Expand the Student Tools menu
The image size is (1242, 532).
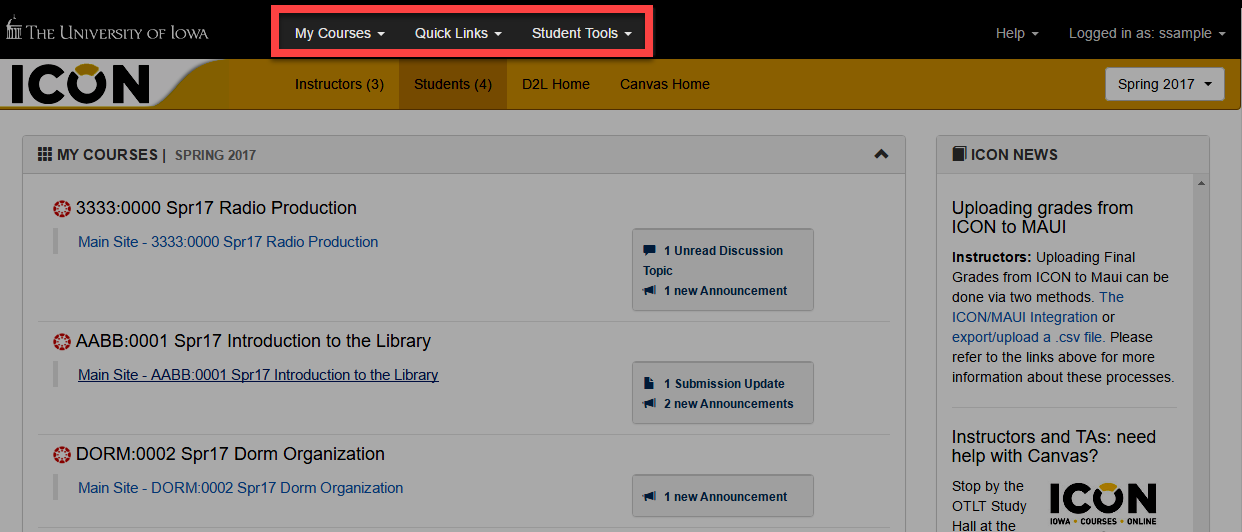click(x=581, y=33)
